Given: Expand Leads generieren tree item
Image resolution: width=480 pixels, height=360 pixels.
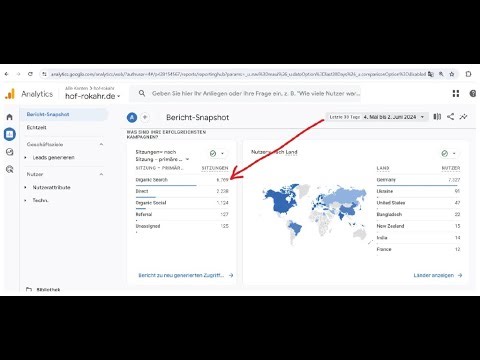Looking at the screenshot, I should click(25, 157).
